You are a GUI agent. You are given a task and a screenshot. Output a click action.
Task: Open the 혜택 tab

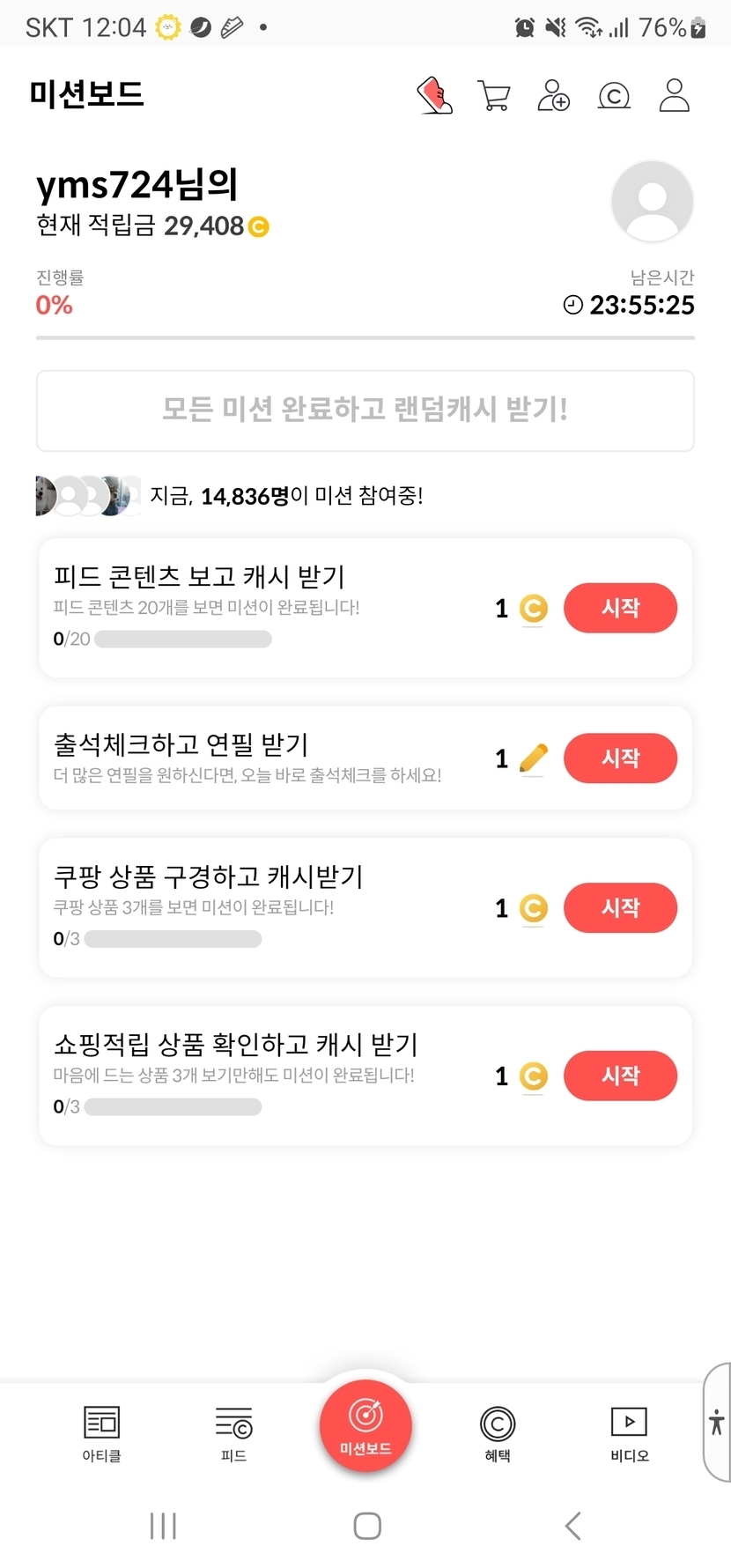pos(498,1432)
